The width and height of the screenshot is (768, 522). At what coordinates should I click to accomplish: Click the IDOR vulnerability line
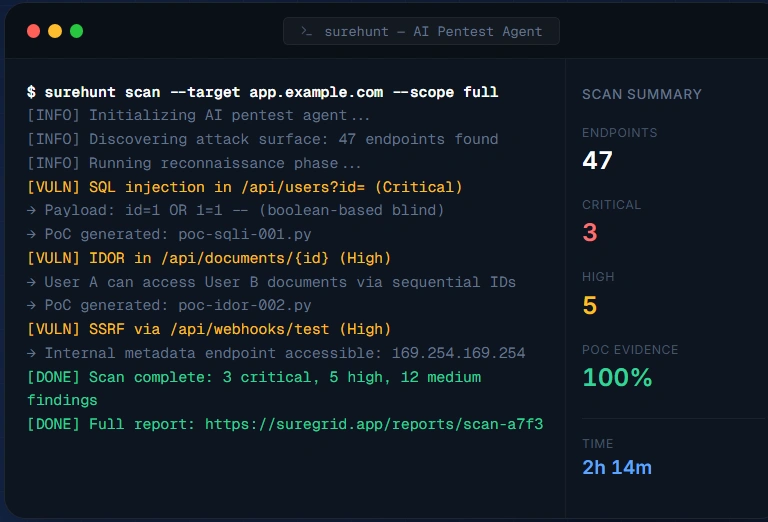(209, 258)
